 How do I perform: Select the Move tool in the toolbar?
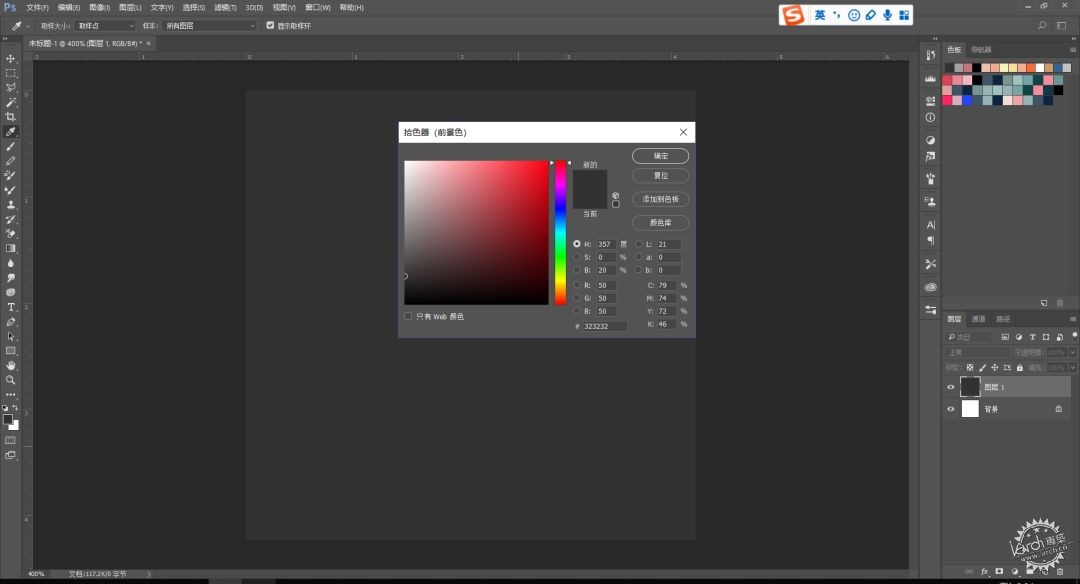10,59
